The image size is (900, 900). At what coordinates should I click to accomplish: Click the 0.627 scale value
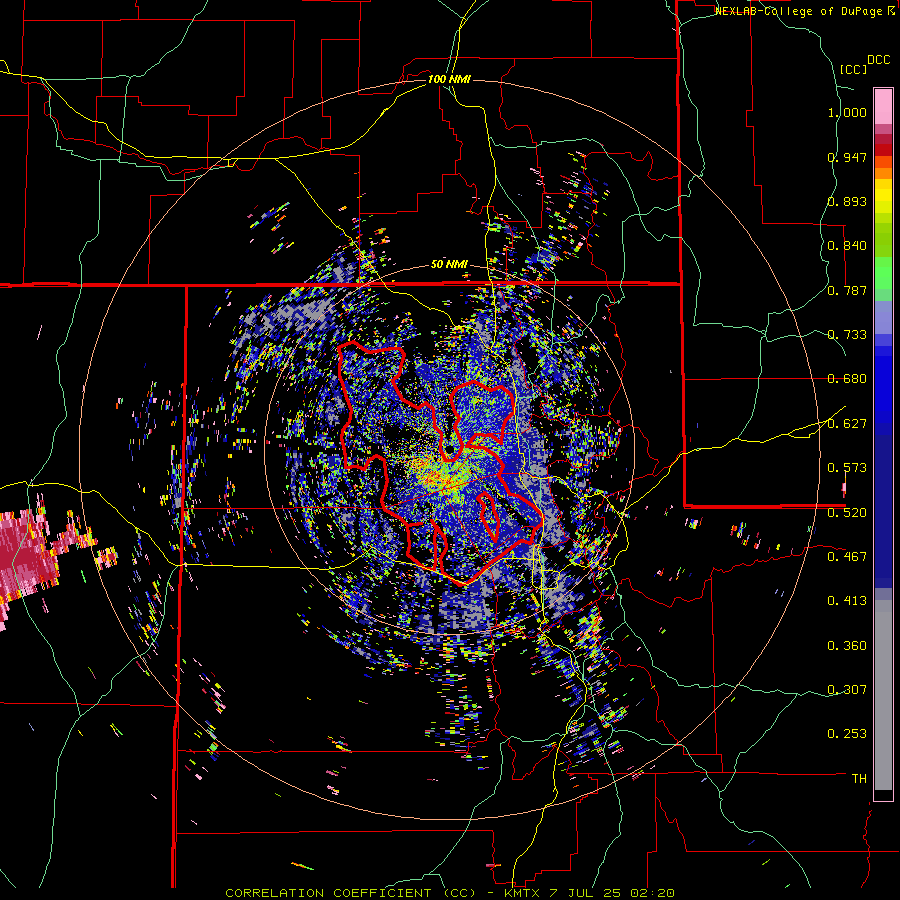tap(847, 424)
